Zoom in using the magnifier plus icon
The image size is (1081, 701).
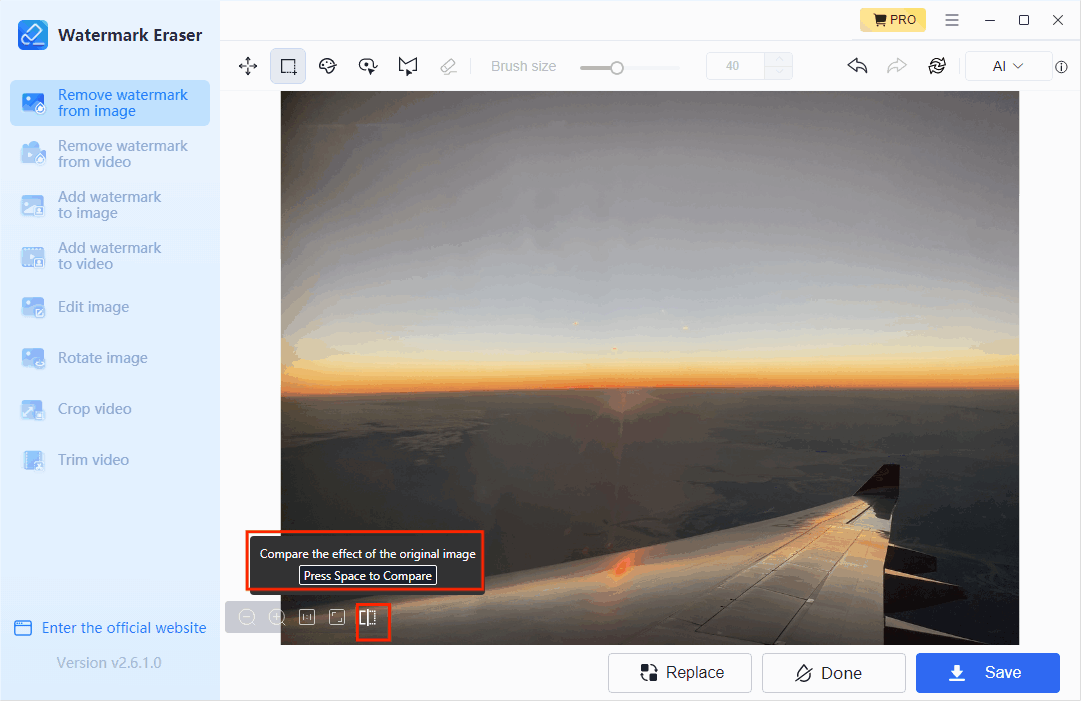tap(277, 618)
